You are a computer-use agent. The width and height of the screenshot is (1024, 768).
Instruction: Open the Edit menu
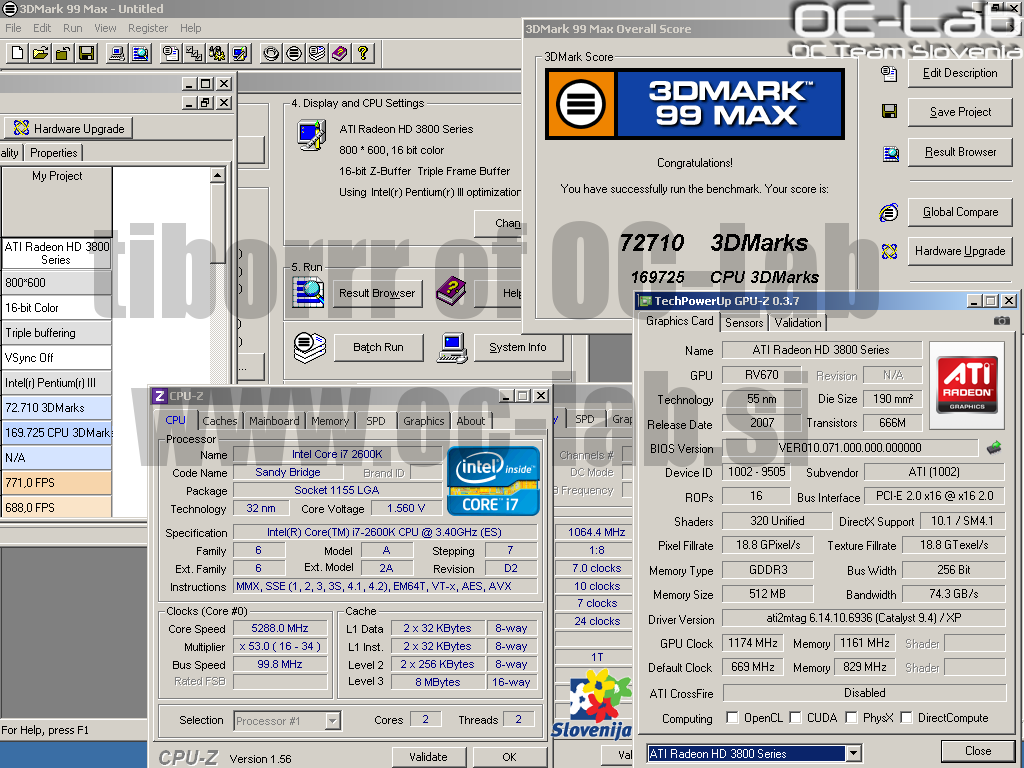[42, 28]
